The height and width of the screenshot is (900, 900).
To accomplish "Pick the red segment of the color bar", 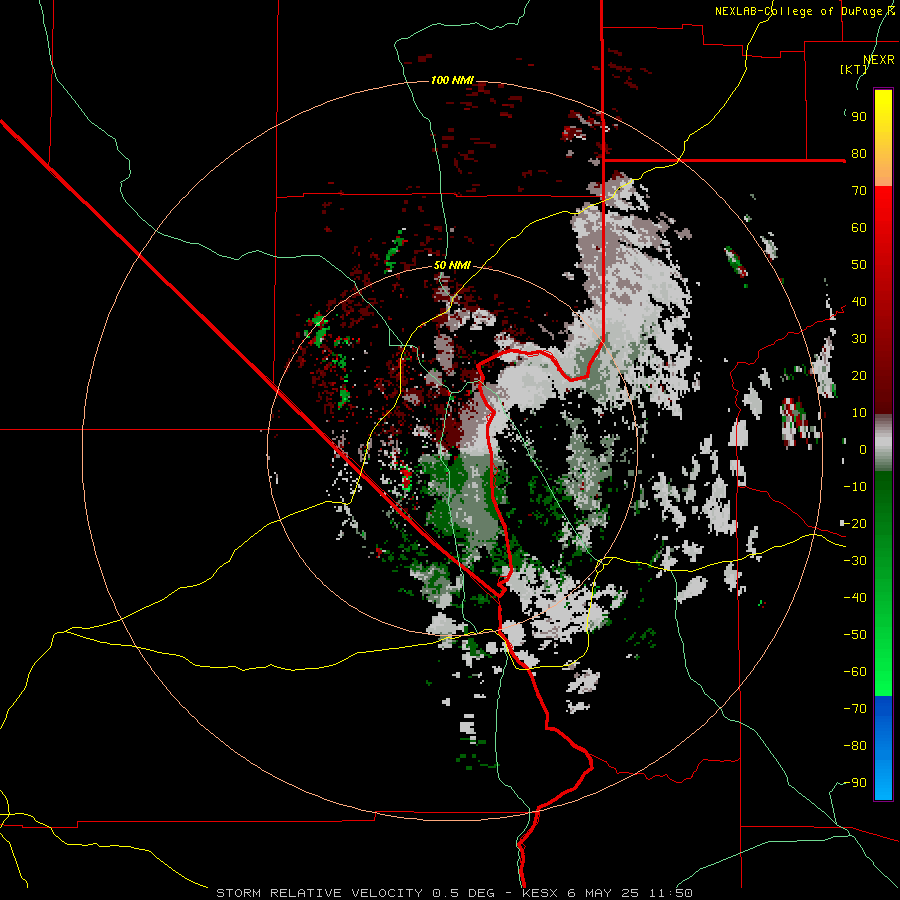I will [x=883, y=300].
